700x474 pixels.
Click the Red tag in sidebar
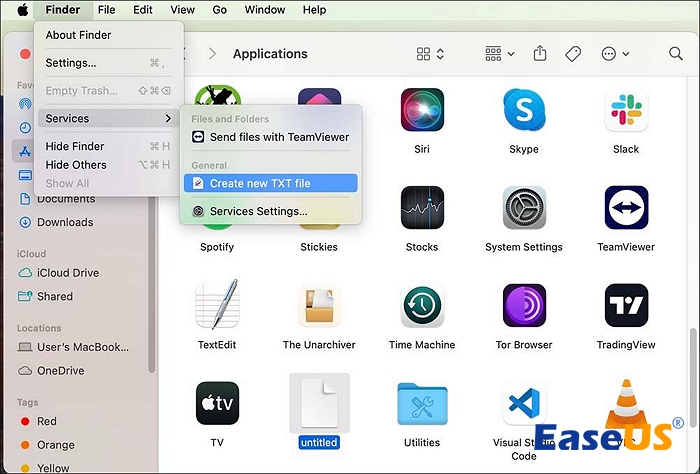[x=47, y=422]
